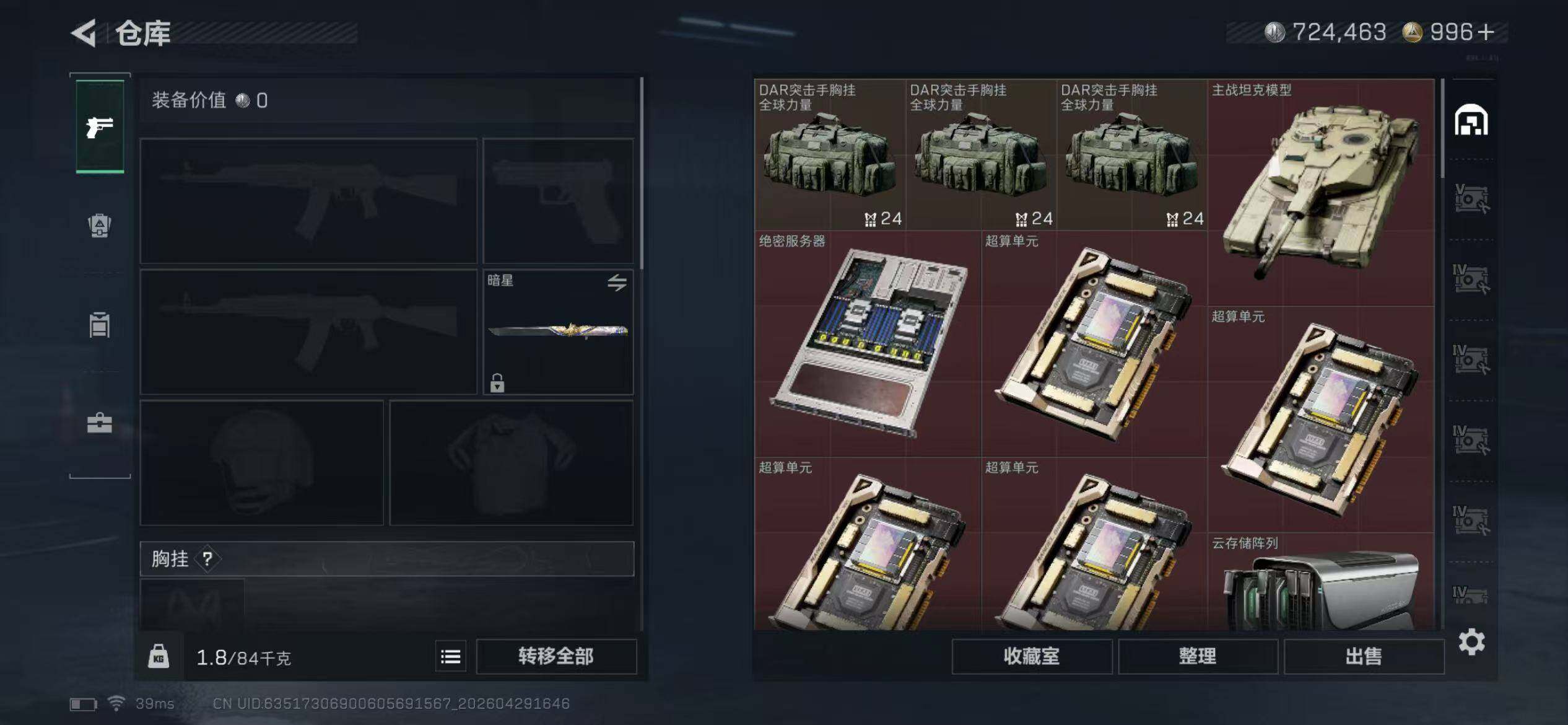The width and height of the screenshot is (1568, 725).
Task: Click the 转移全部 button
Action: (556, 656)
